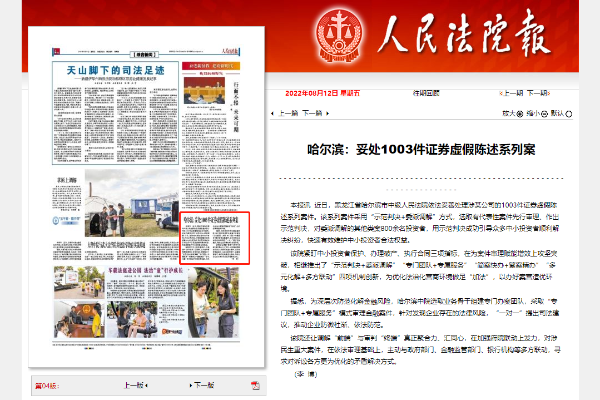Open previous article via 上一篇 link
Screen dimensions: 600x400
click(x=289, y=114)
